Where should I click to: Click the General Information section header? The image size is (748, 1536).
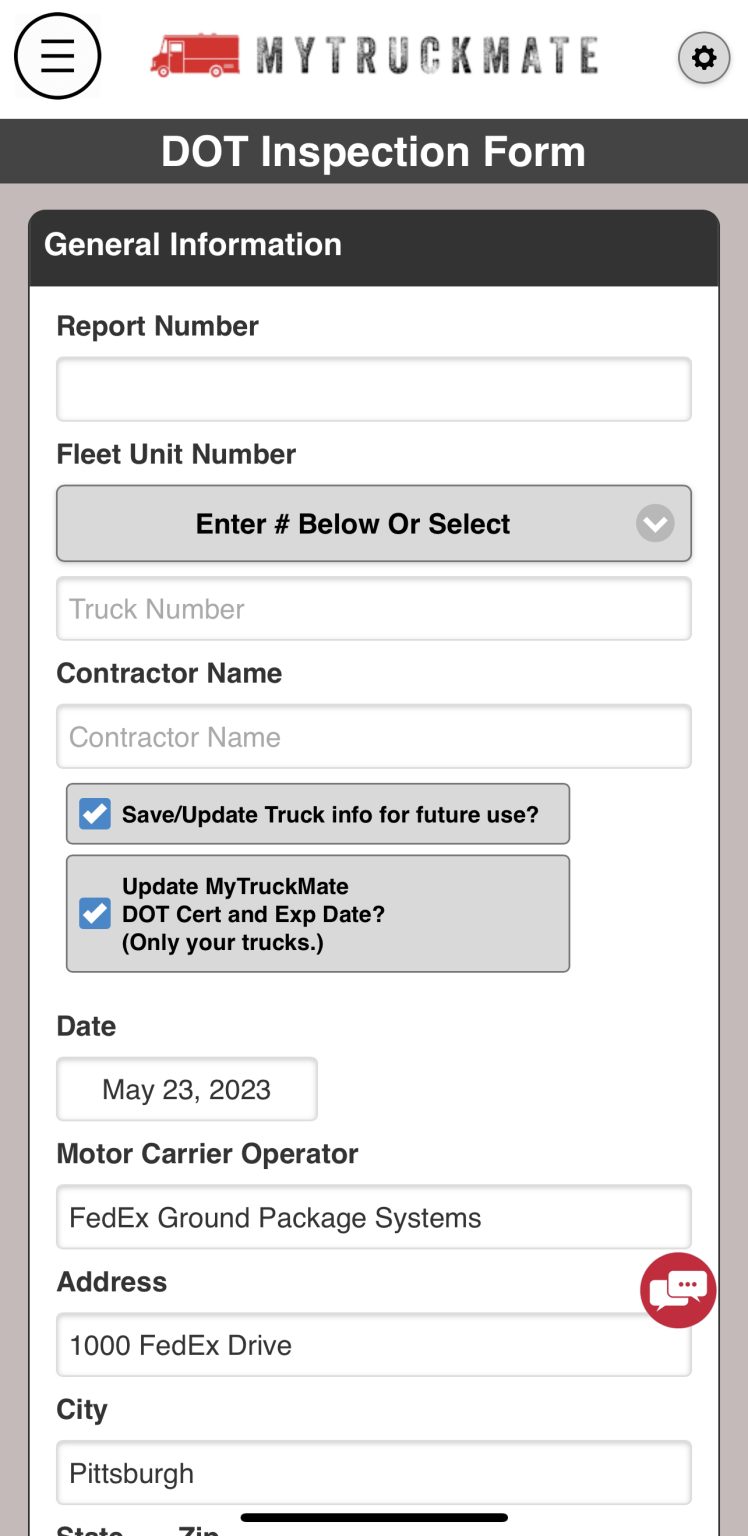(192, 244)
